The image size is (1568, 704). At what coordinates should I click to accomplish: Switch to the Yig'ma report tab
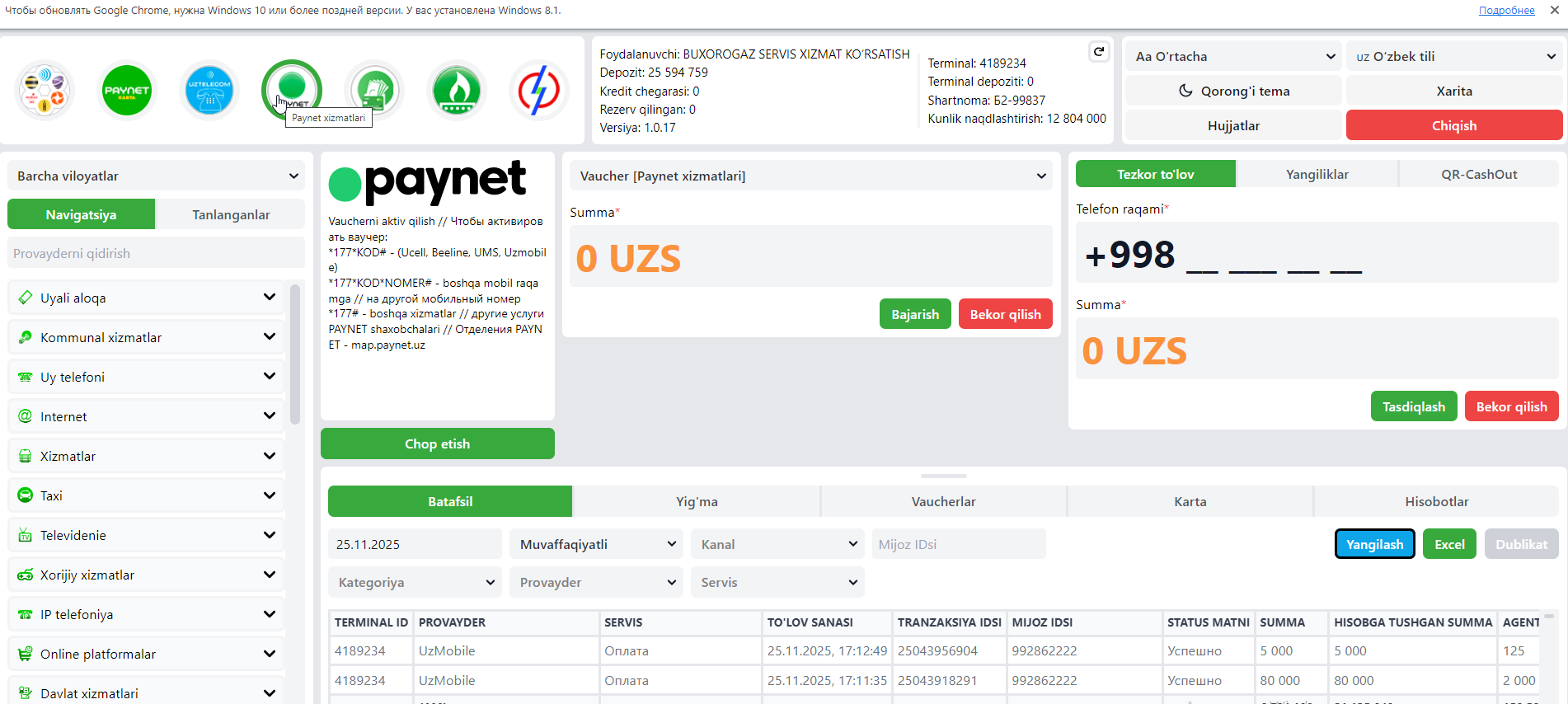[697, 501]
